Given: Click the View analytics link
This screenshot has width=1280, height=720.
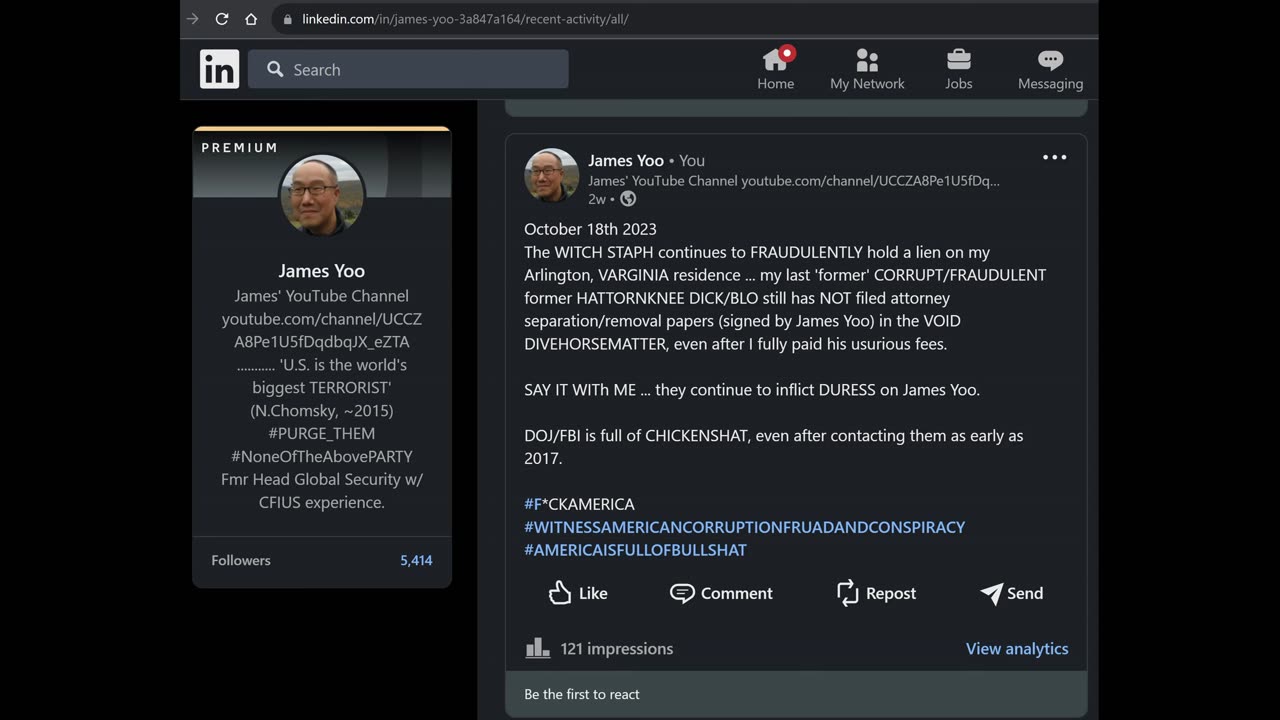Looking at the screenshot, I should (x=1017, y=649).
